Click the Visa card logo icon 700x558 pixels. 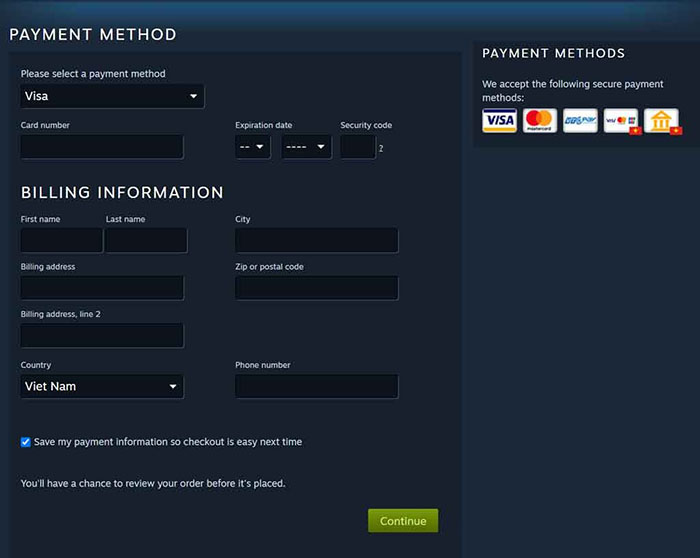[x=499, y=121]
